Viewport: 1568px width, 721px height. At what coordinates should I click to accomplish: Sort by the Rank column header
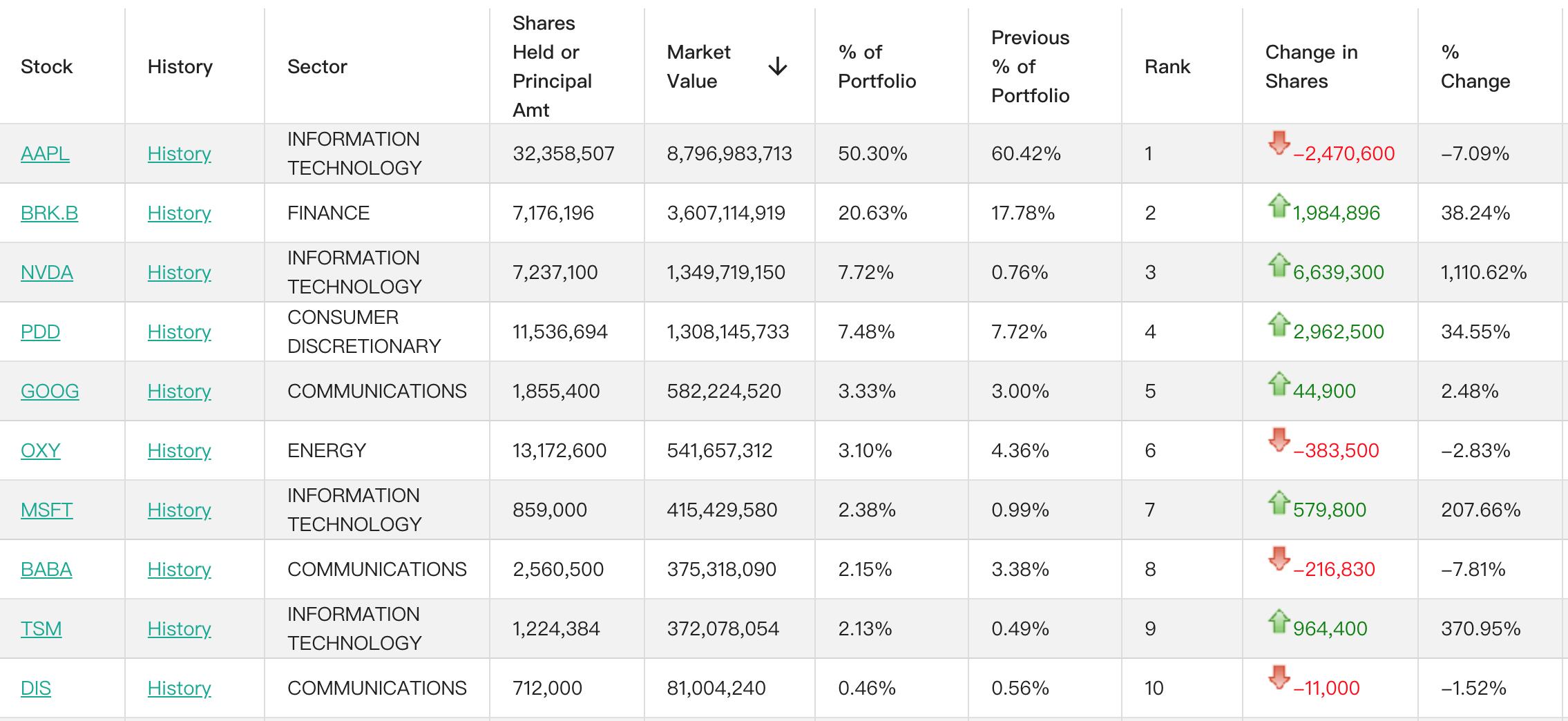click(1167, 67)
